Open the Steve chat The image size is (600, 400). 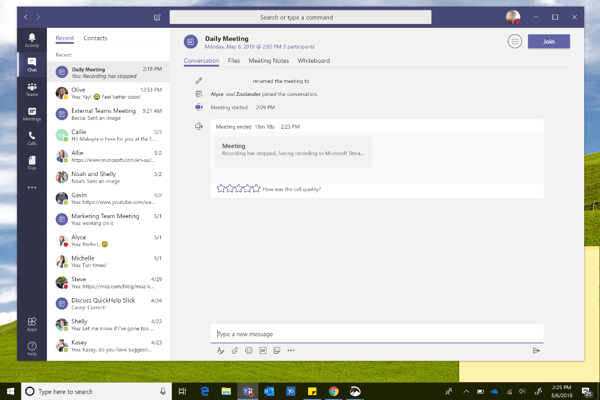109,282
